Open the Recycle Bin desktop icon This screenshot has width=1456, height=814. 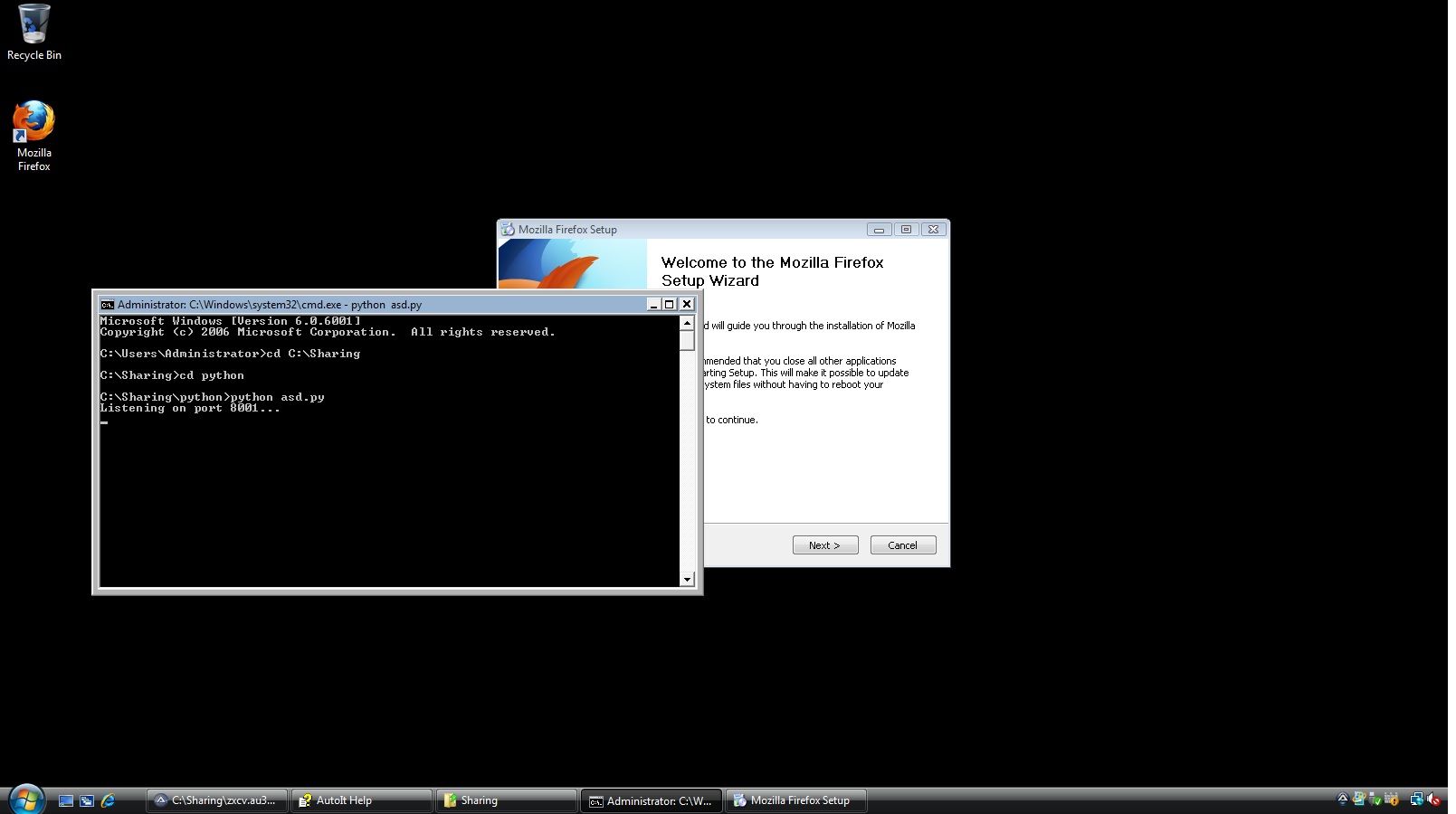33,33
